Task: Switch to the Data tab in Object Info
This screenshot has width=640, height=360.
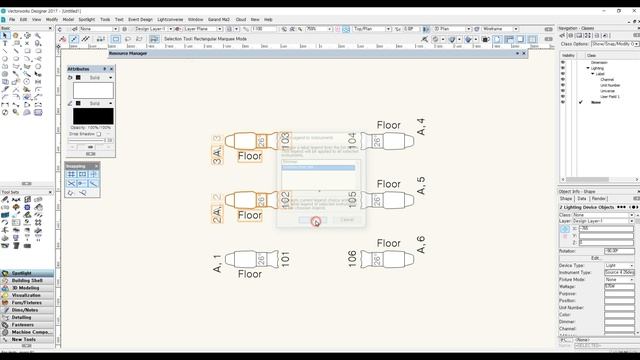Action: 582,198
